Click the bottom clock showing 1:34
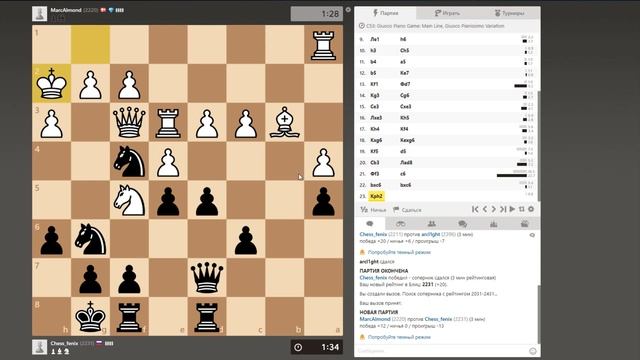The width and height of the screenshot is (640, 360). pyautogui.click(x=317, y=347)
